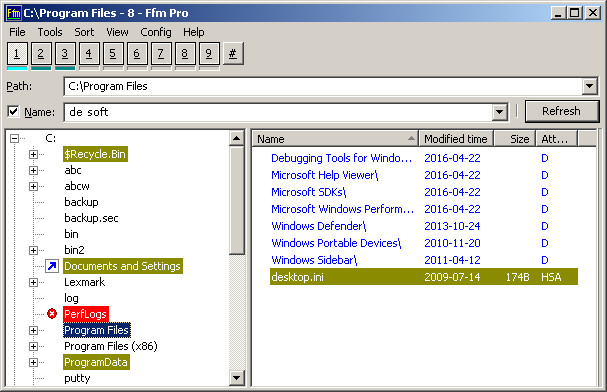Open the Path dropdown list
607x392 pixels.
[590, 86]
